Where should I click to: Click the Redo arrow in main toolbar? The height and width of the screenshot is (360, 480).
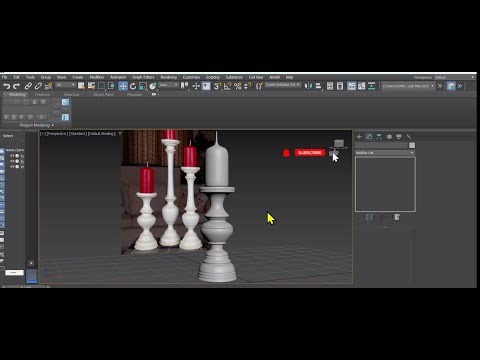pos(16,86)
